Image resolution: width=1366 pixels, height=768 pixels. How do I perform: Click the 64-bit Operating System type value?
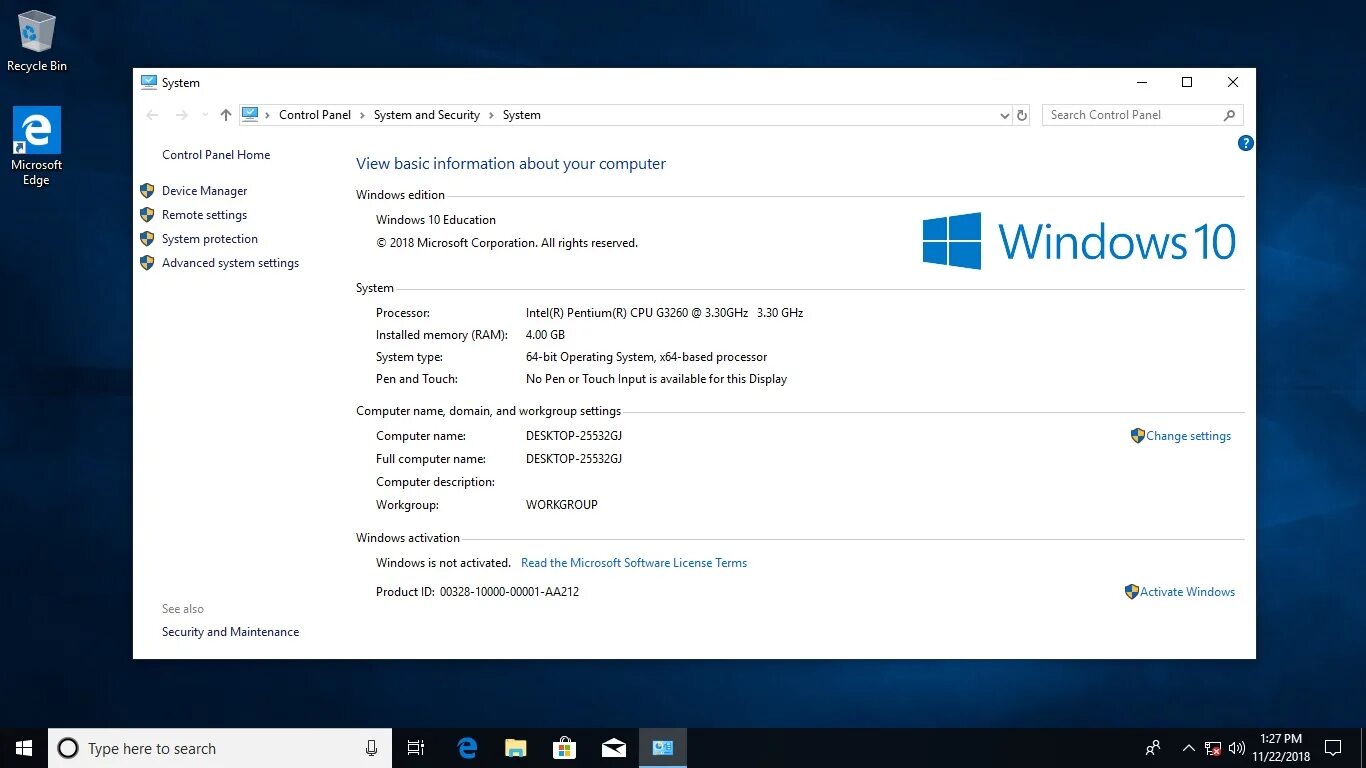click(x=647, y=357)
